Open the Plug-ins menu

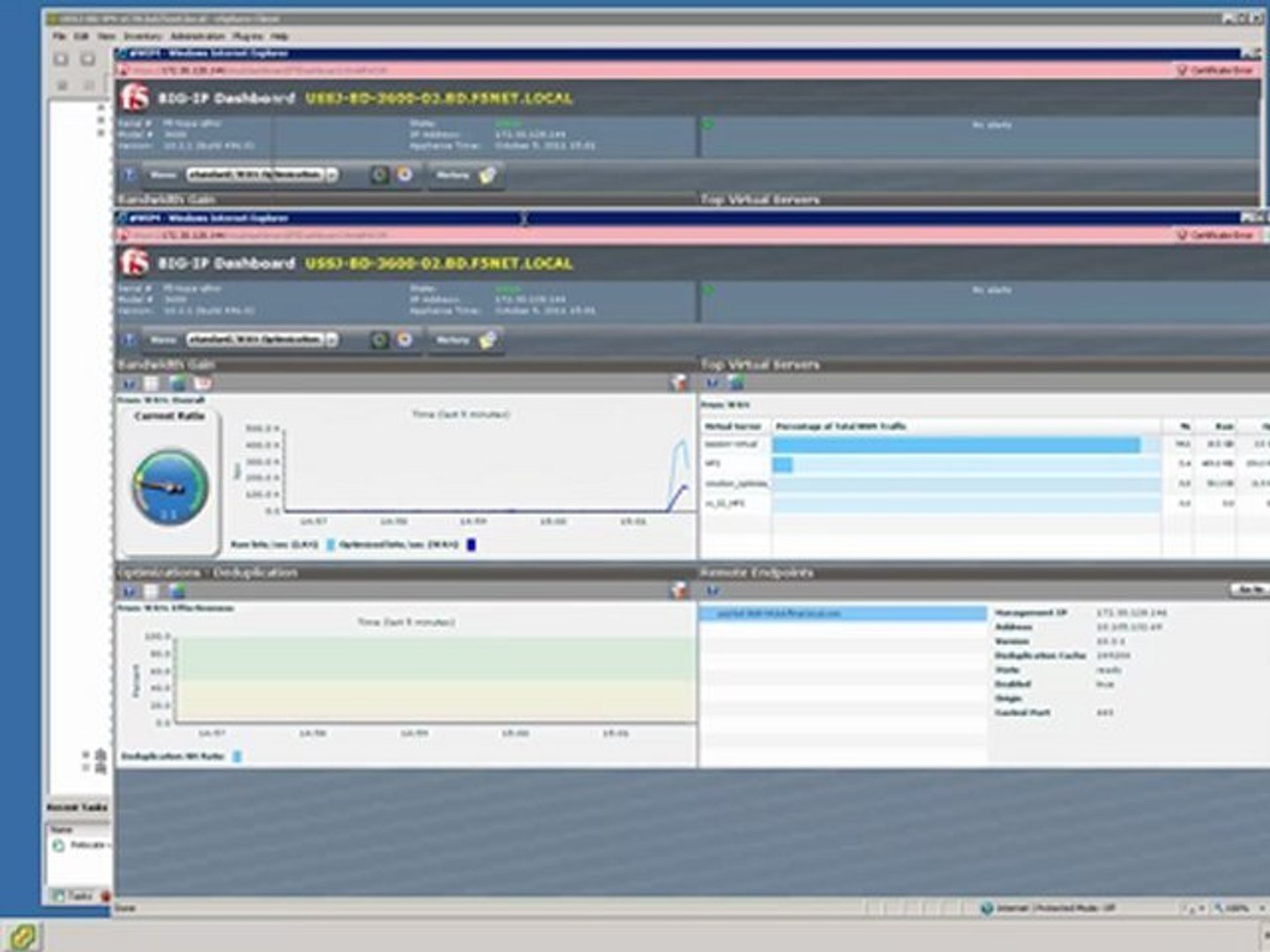(248, 36)
